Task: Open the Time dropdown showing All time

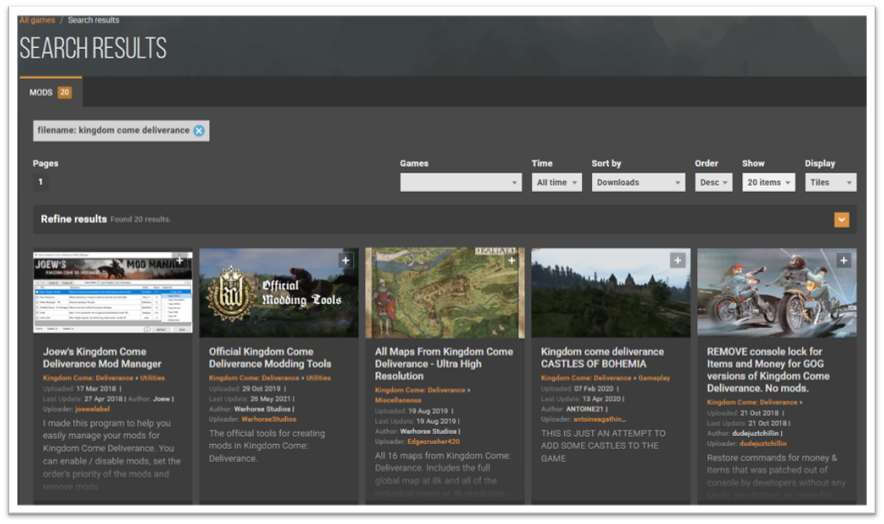Action: coord(556,183)
